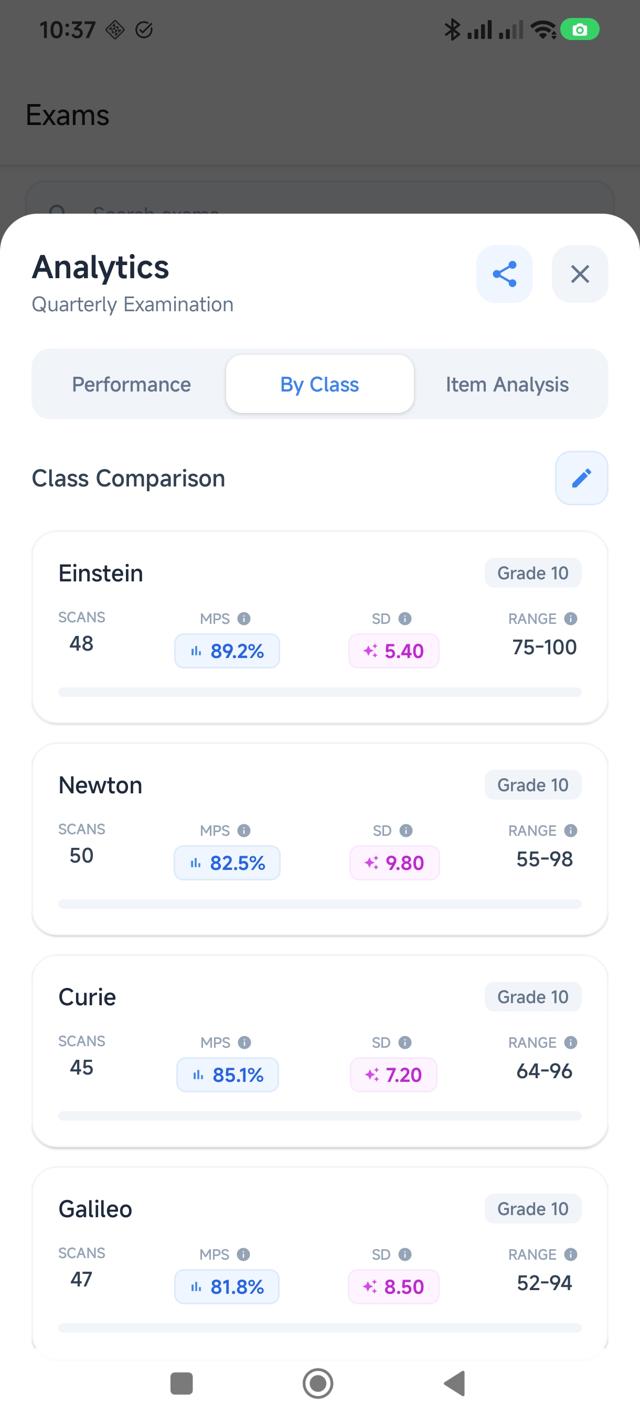The height and width of the screenshot is (1422, 640).
Task: Click the bar-chart icon in Galileo's MPS chip
Action: pos(194,1287)
